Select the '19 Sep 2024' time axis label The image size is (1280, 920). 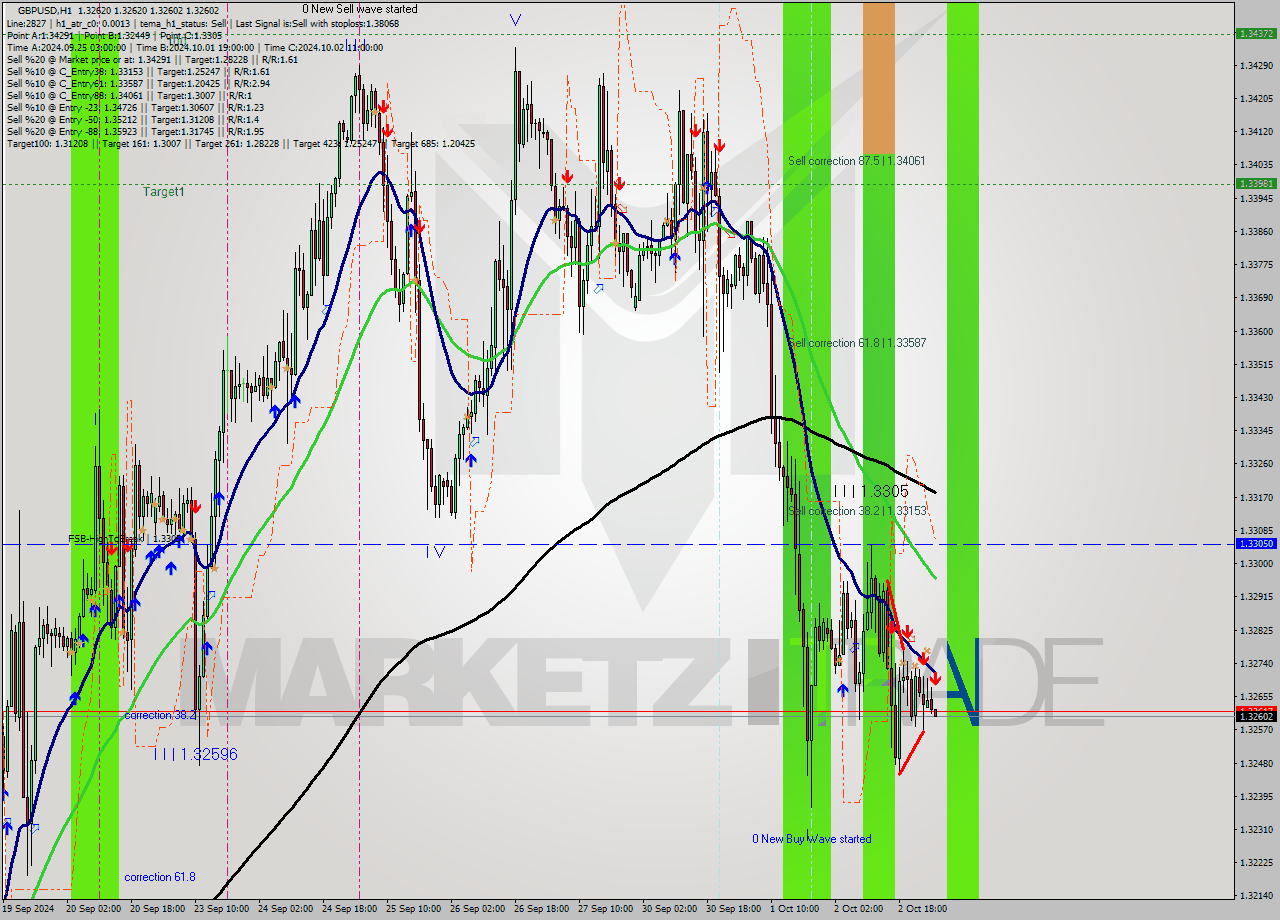coord(28,909)
